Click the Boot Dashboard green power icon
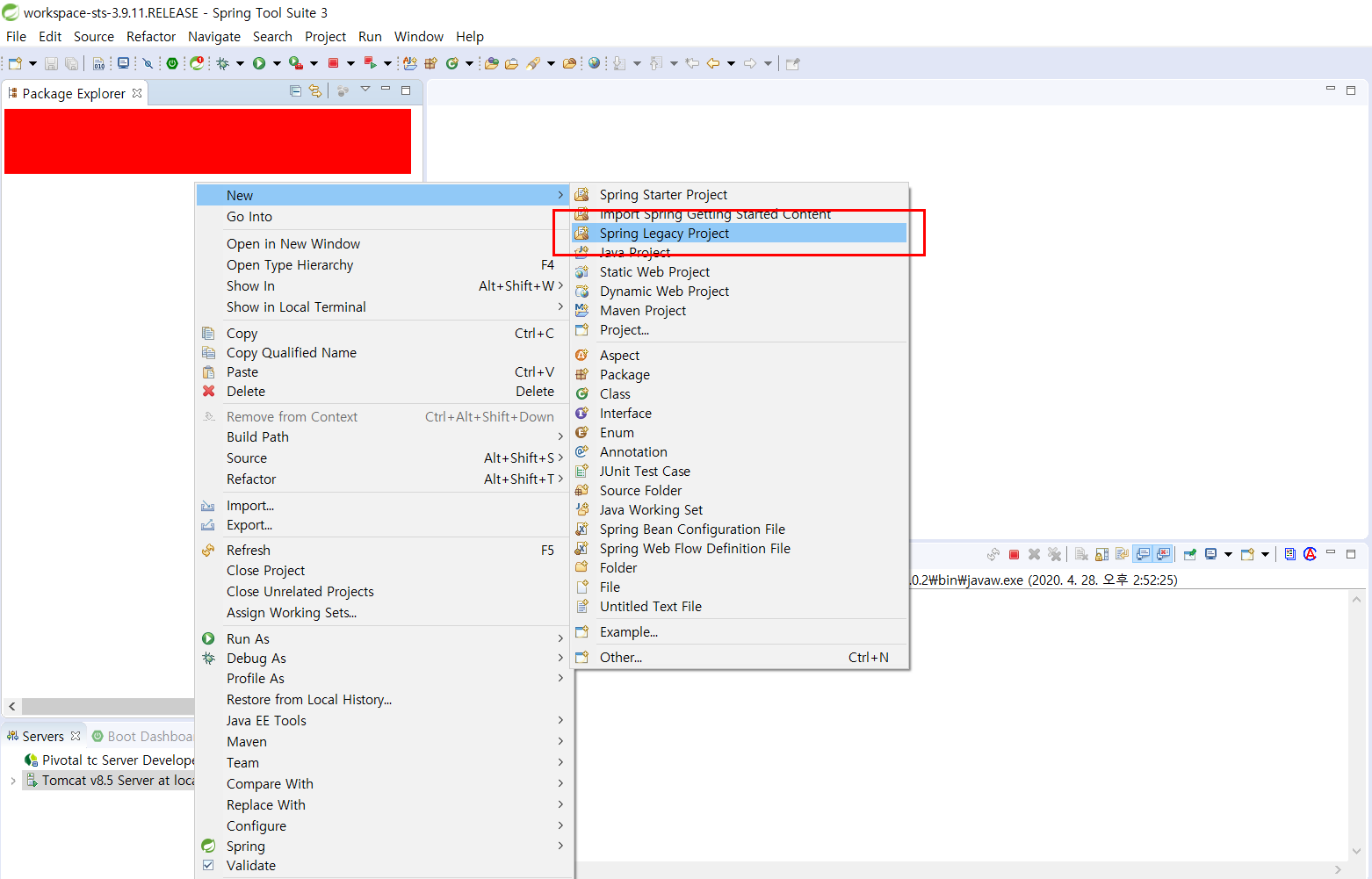The image size is (1372, 879). [172, 63]
